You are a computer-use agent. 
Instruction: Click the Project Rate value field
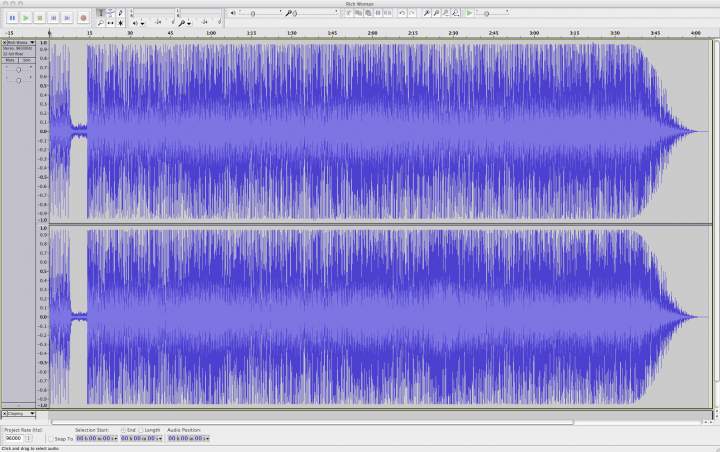tap(13, 438)
